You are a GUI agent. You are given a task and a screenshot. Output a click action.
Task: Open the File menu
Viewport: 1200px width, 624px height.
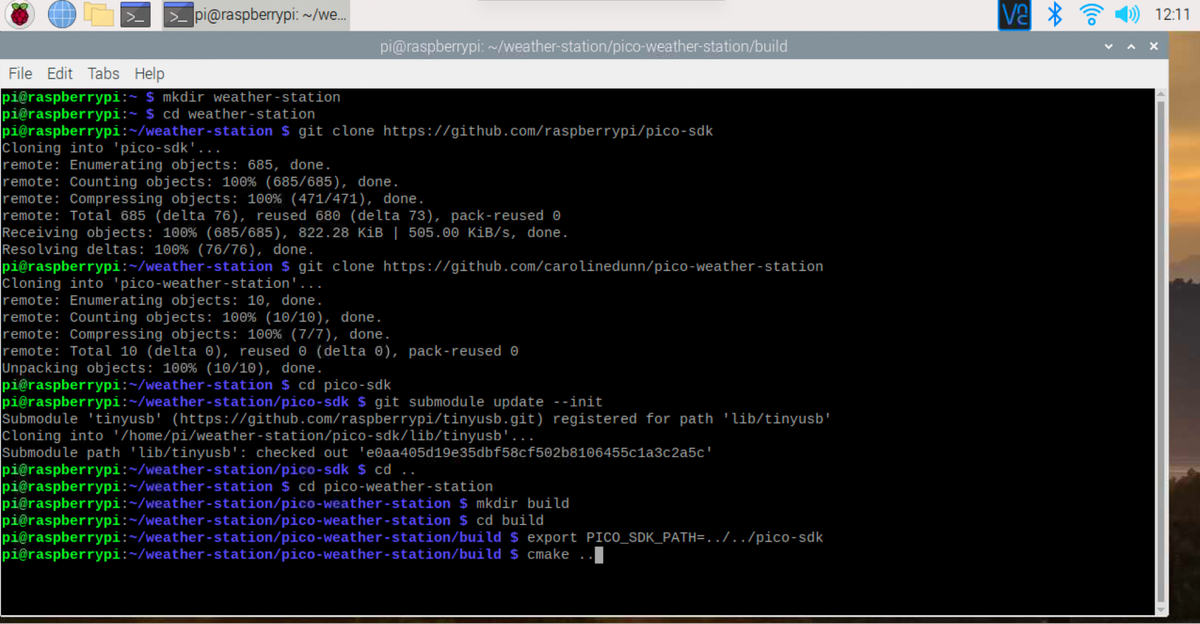point(20,73)
